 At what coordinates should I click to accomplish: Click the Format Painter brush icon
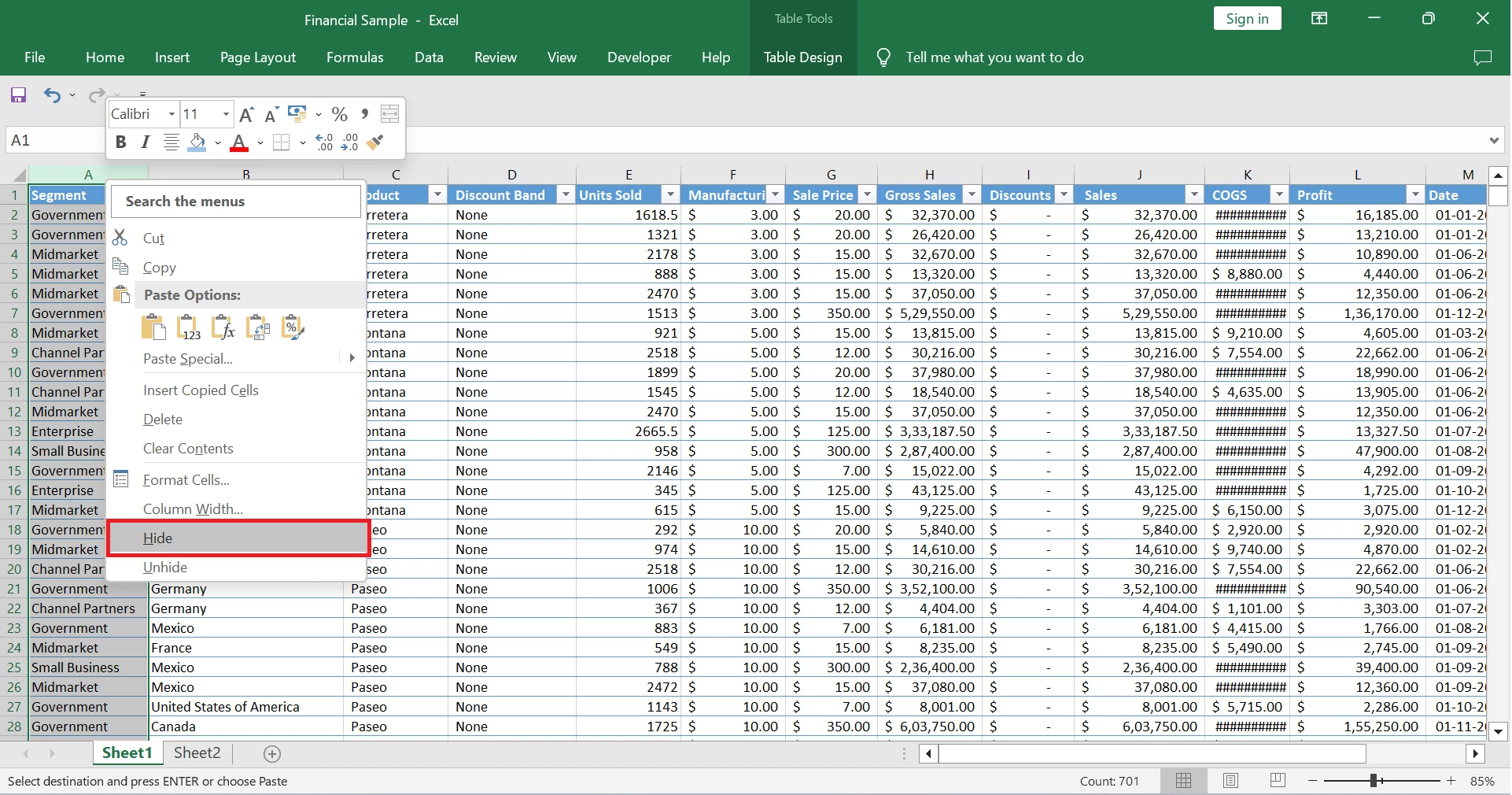coord(376,142)
